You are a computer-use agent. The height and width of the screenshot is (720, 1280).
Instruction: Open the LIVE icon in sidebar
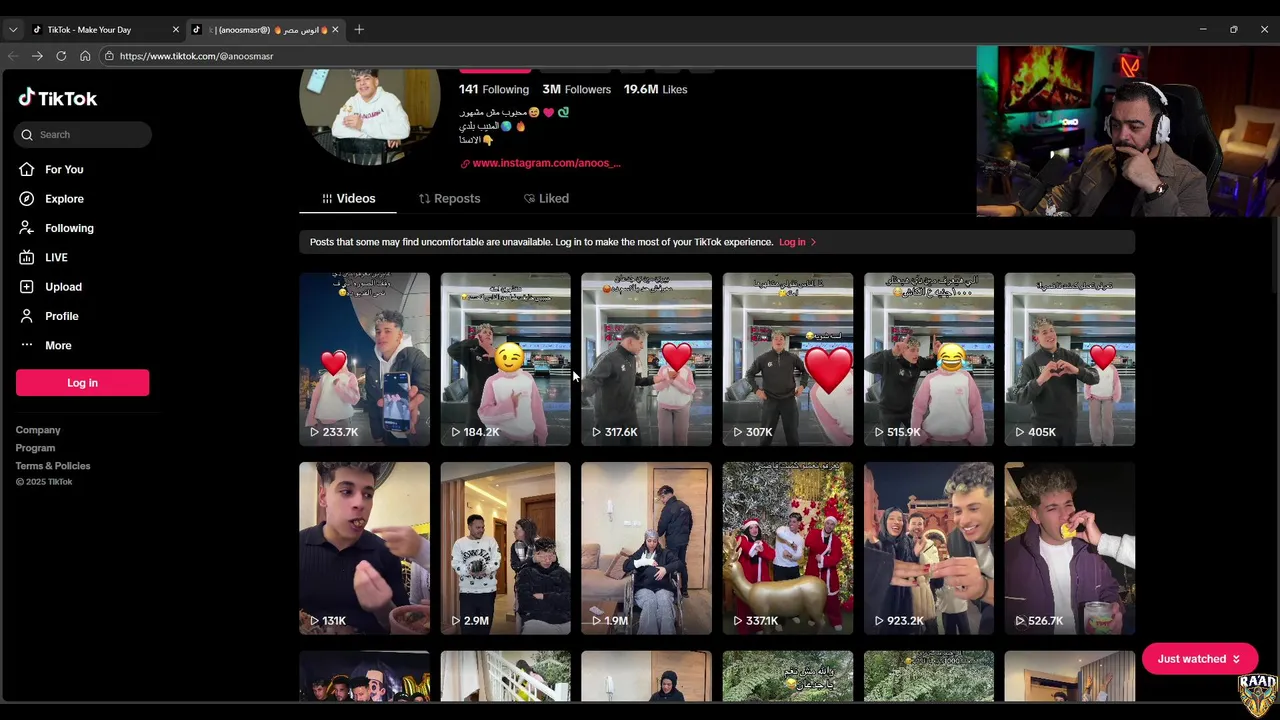tap(27, 257)
